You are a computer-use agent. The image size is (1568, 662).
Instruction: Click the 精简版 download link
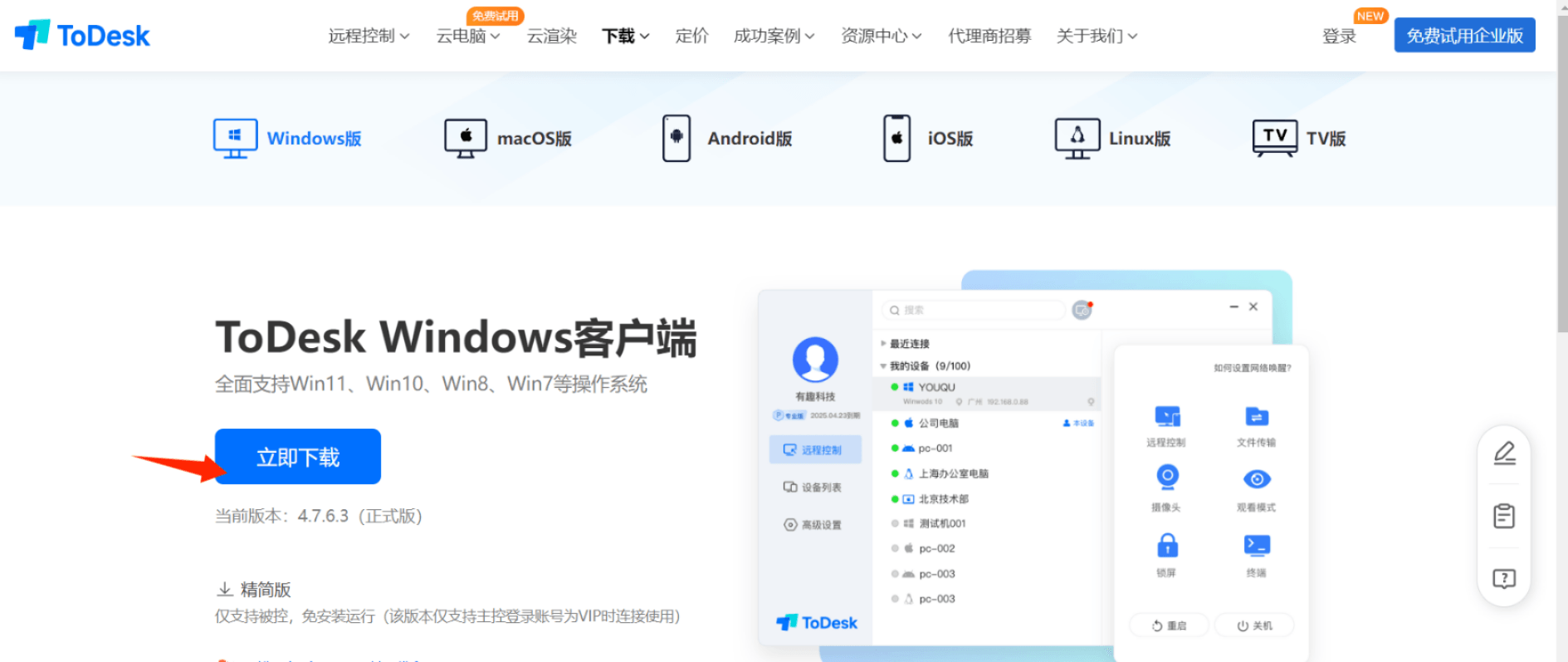tap(266, 590)
